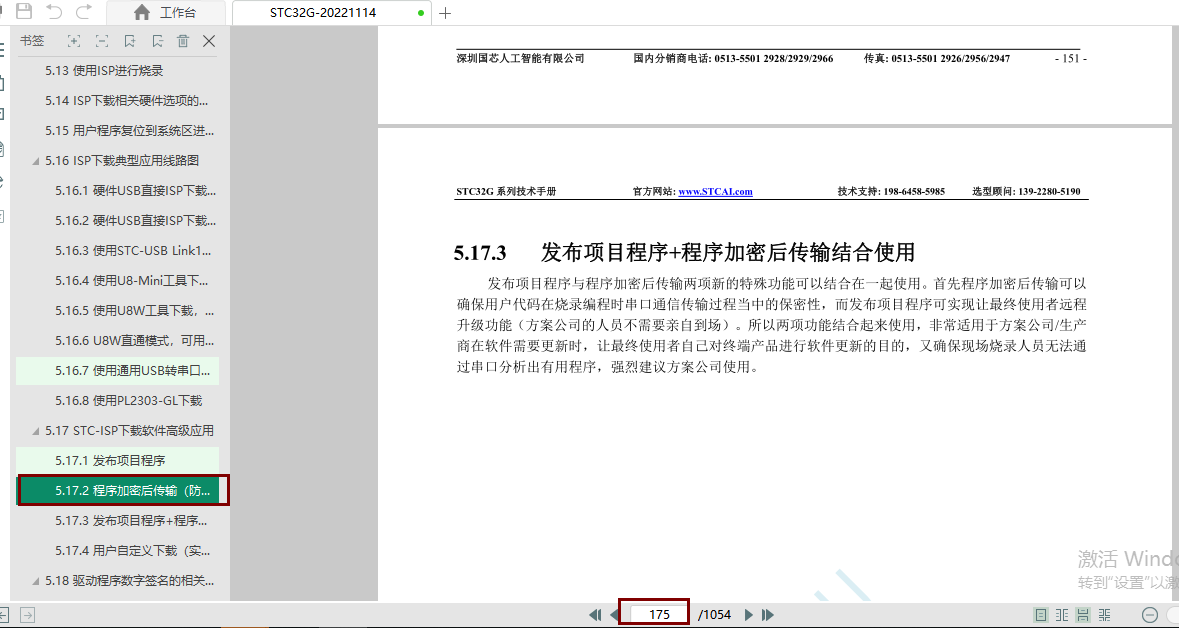Close the 书签 bookmark panel
The image size is (1179, 628).
209,41
